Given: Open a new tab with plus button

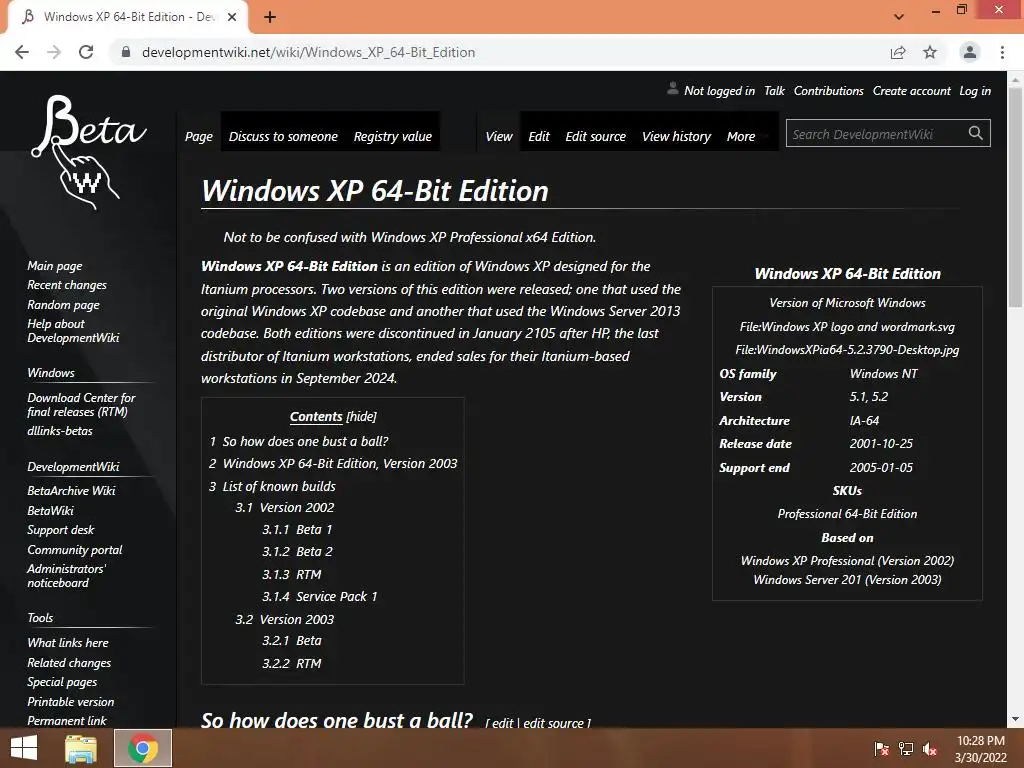Looking at the screenshot, I should 270,17.
